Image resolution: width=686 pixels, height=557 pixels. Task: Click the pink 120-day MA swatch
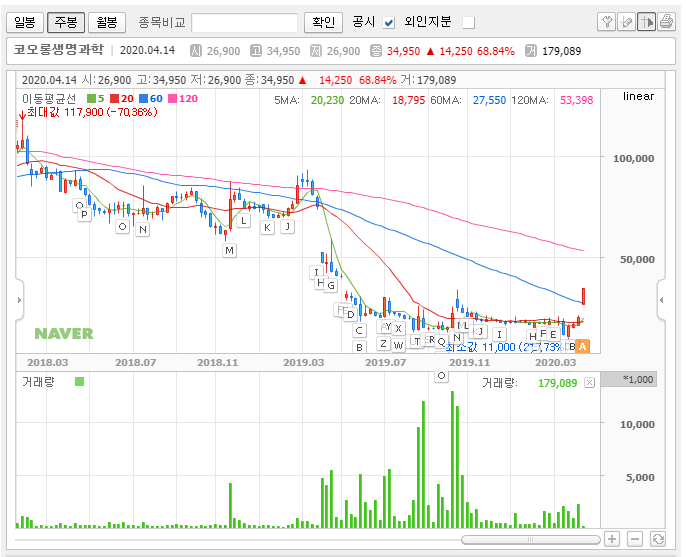173,99
